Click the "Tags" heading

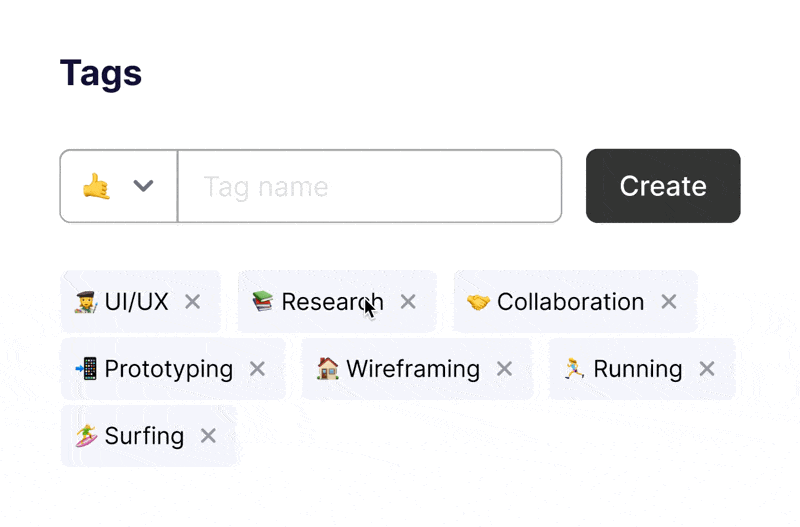pos(101,74)
